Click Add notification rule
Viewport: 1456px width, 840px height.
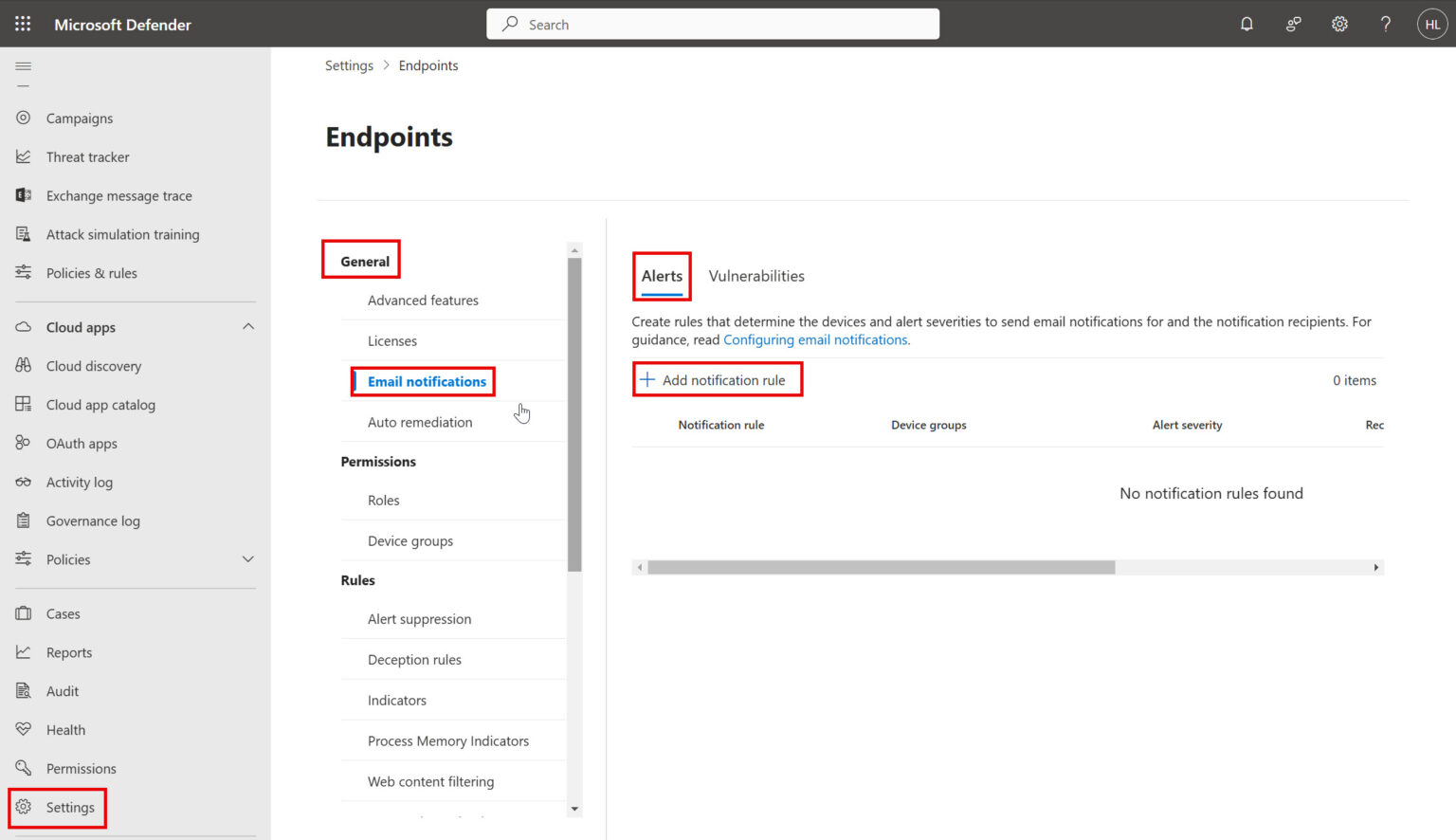717,379
